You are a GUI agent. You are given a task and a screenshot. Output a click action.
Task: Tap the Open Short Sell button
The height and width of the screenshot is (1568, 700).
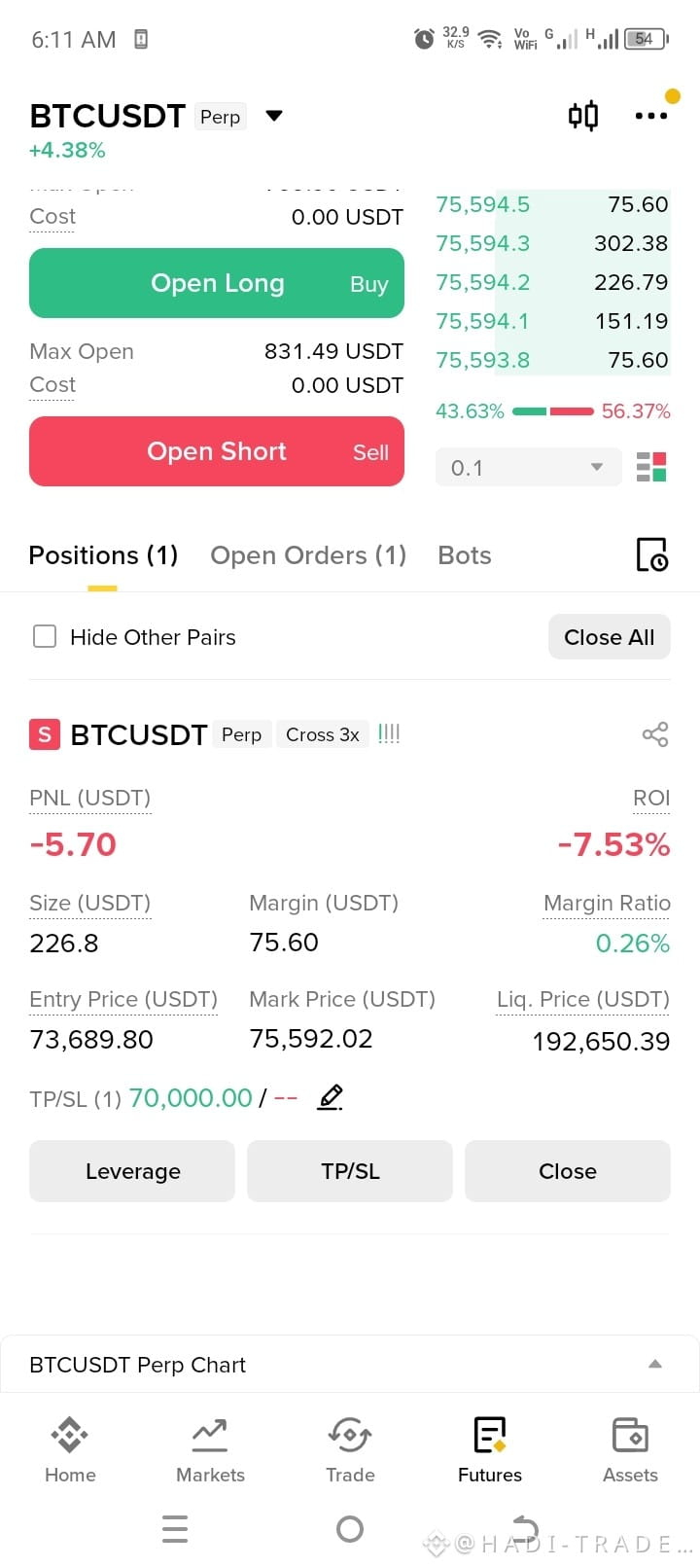[x=217, y=451]
